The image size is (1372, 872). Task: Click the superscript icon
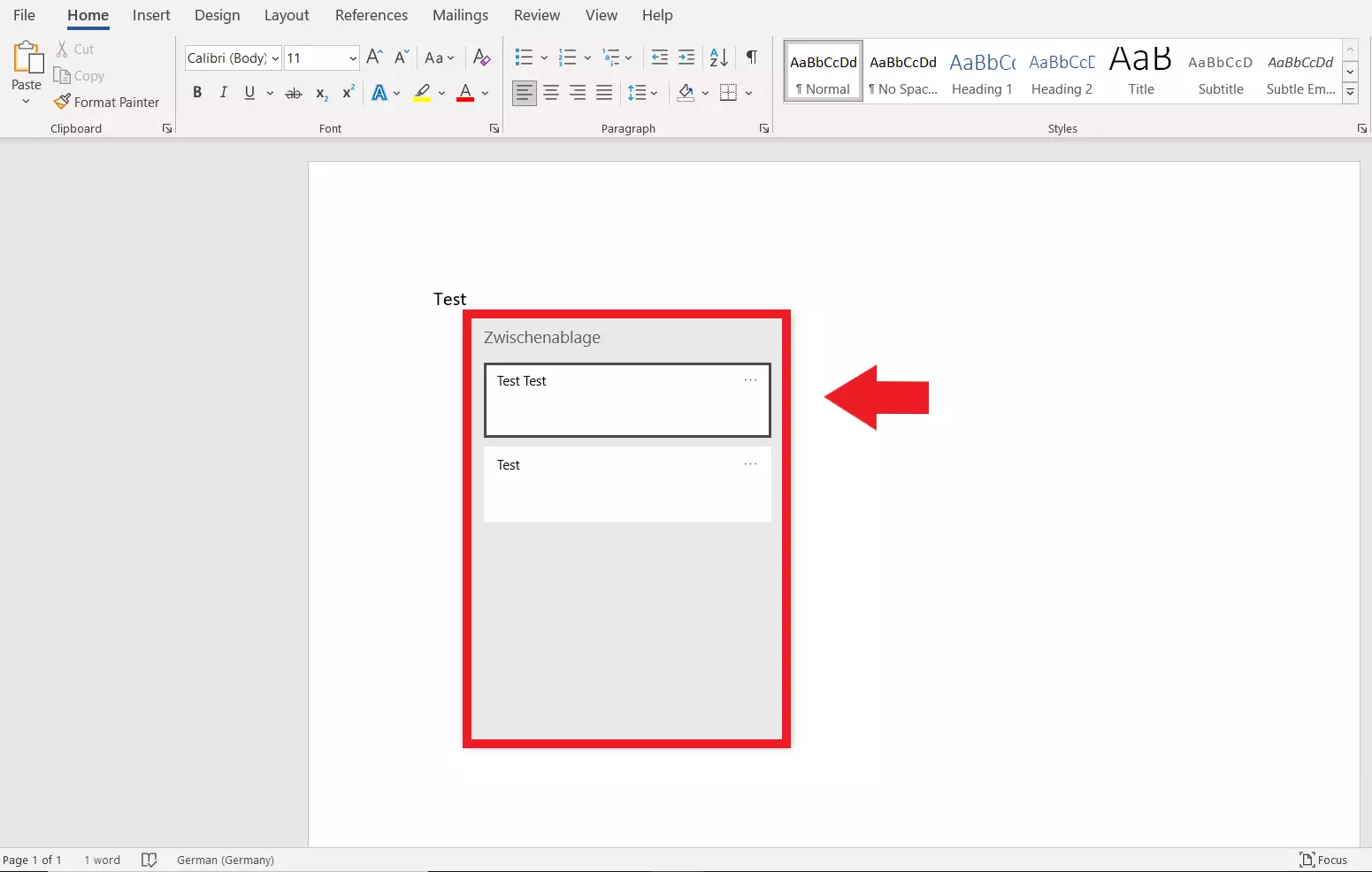(x=347, y=92)
